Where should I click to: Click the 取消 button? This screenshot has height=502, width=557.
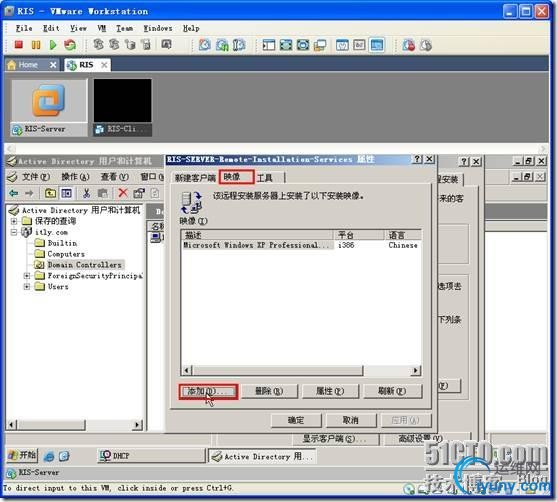click(351, 420)
